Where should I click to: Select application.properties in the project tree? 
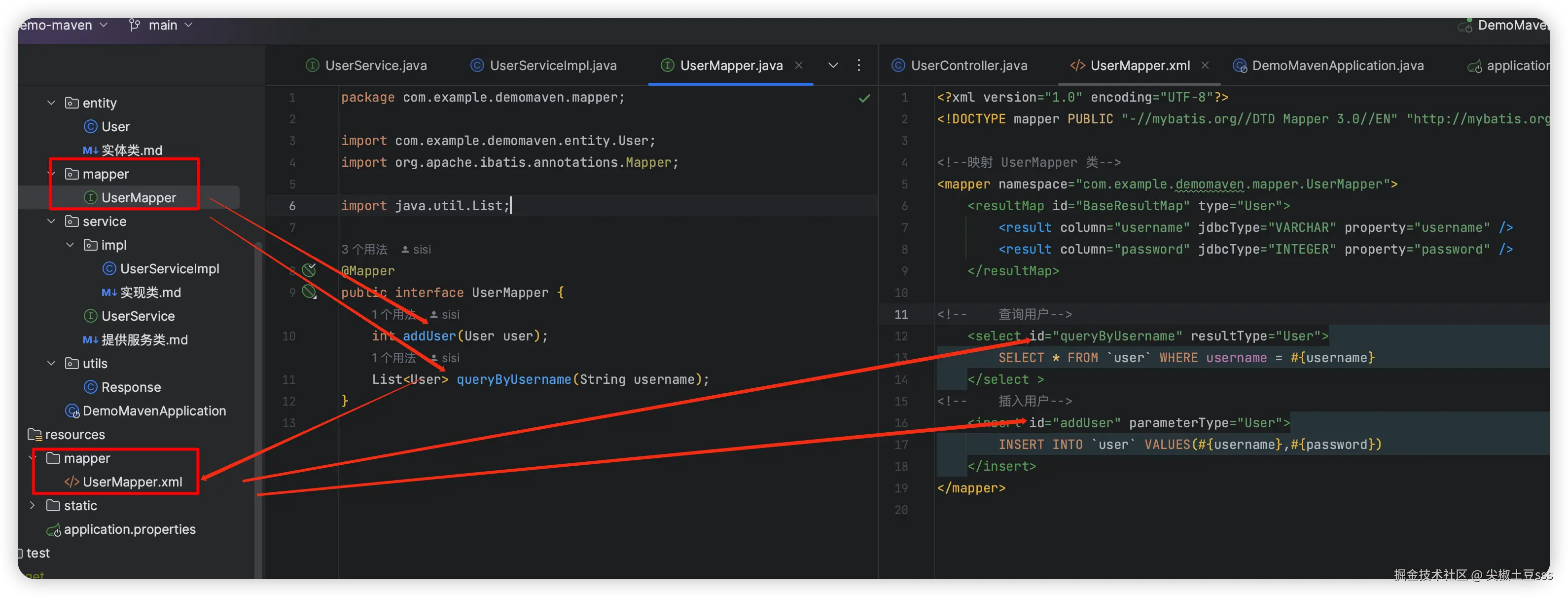pos(129,529)
